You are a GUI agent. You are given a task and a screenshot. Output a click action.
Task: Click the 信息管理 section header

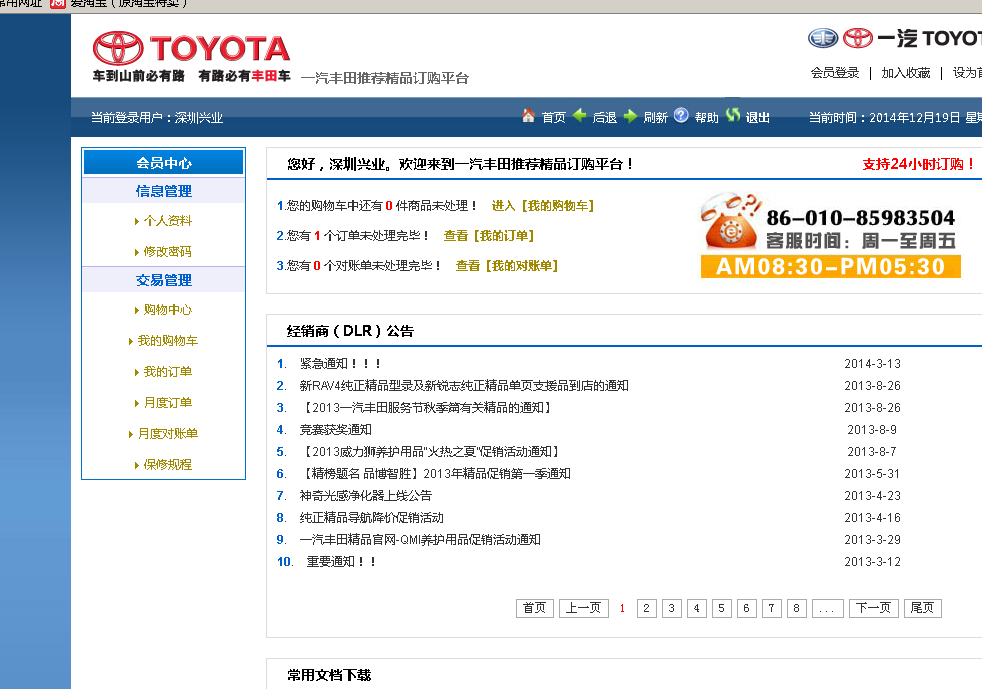point(163,190)
